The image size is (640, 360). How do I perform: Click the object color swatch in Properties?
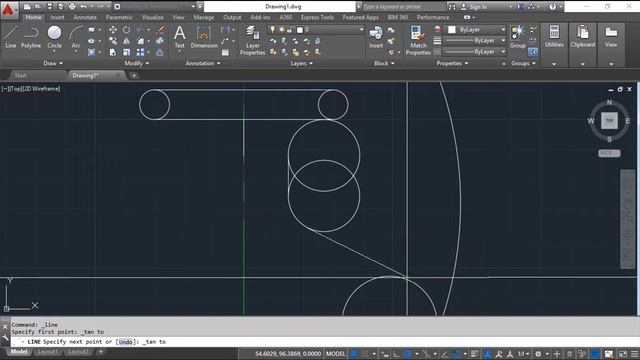pyautogui.click(x=452, y=30)
